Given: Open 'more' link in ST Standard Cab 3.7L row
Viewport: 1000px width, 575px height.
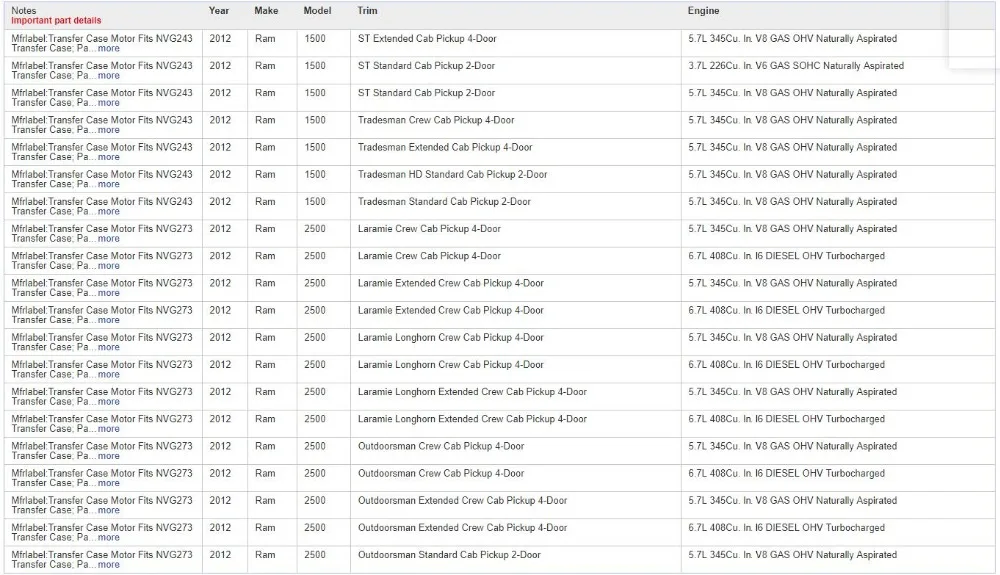Looking at the screenshot, I should click(x=108, y=76).
